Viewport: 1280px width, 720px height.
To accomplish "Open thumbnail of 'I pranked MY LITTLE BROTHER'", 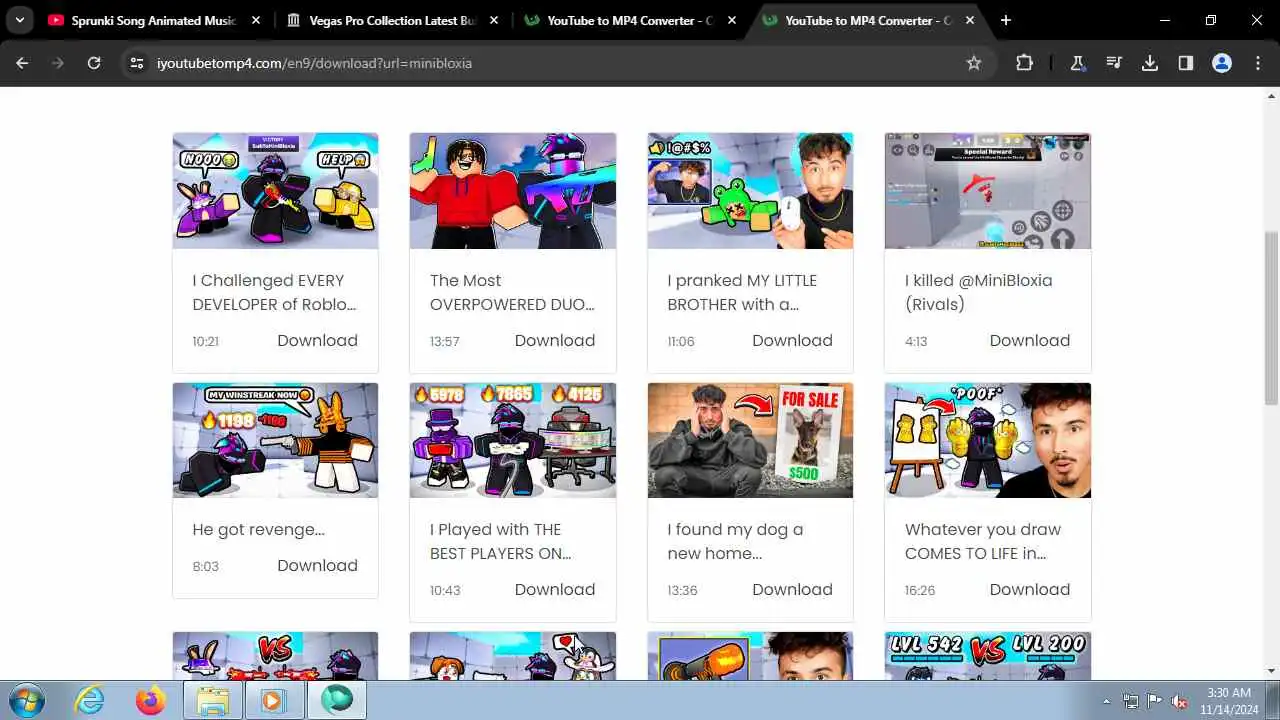I will [750, 191].
